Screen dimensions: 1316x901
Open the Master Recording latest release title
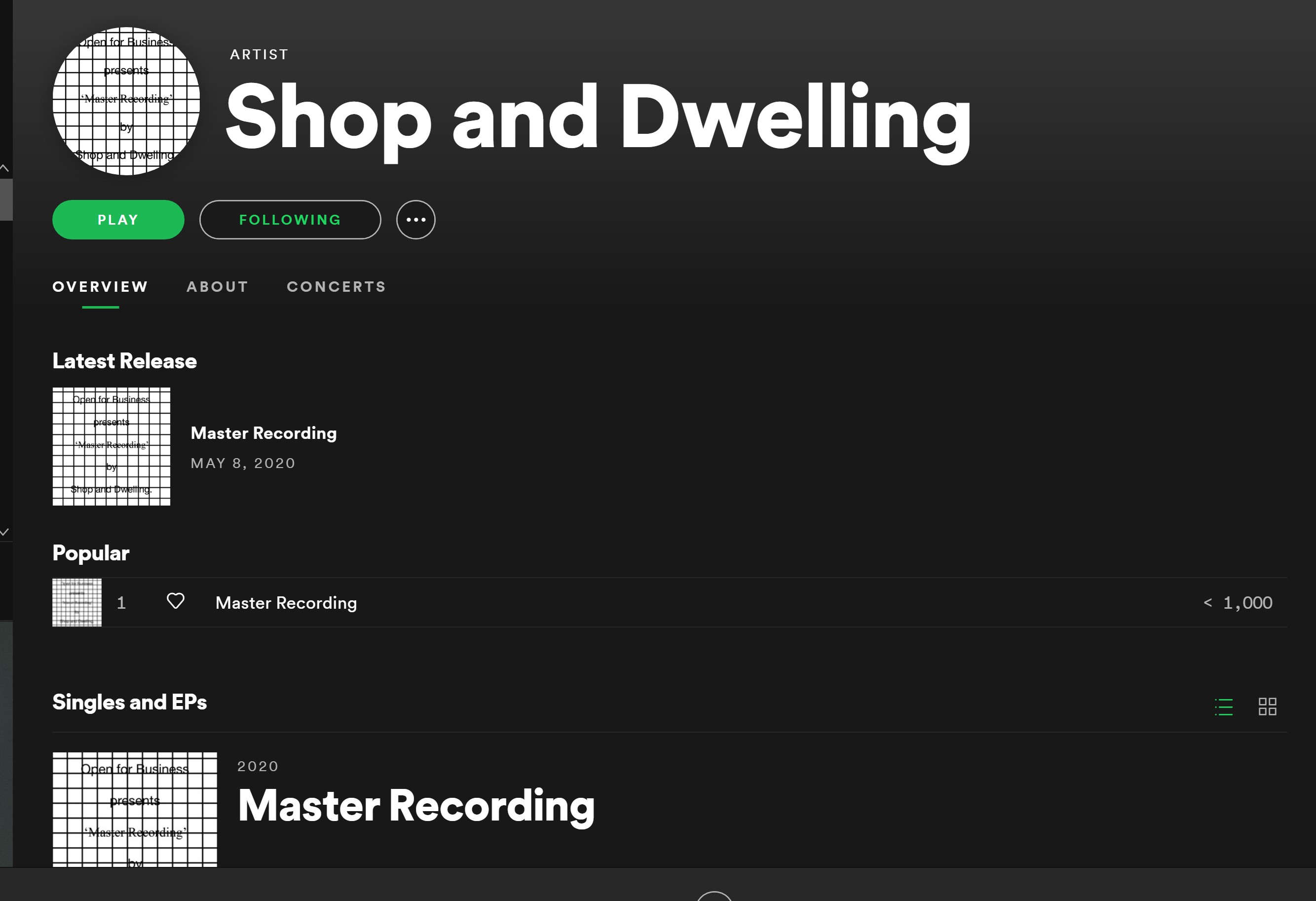click(x=264, y=433)
